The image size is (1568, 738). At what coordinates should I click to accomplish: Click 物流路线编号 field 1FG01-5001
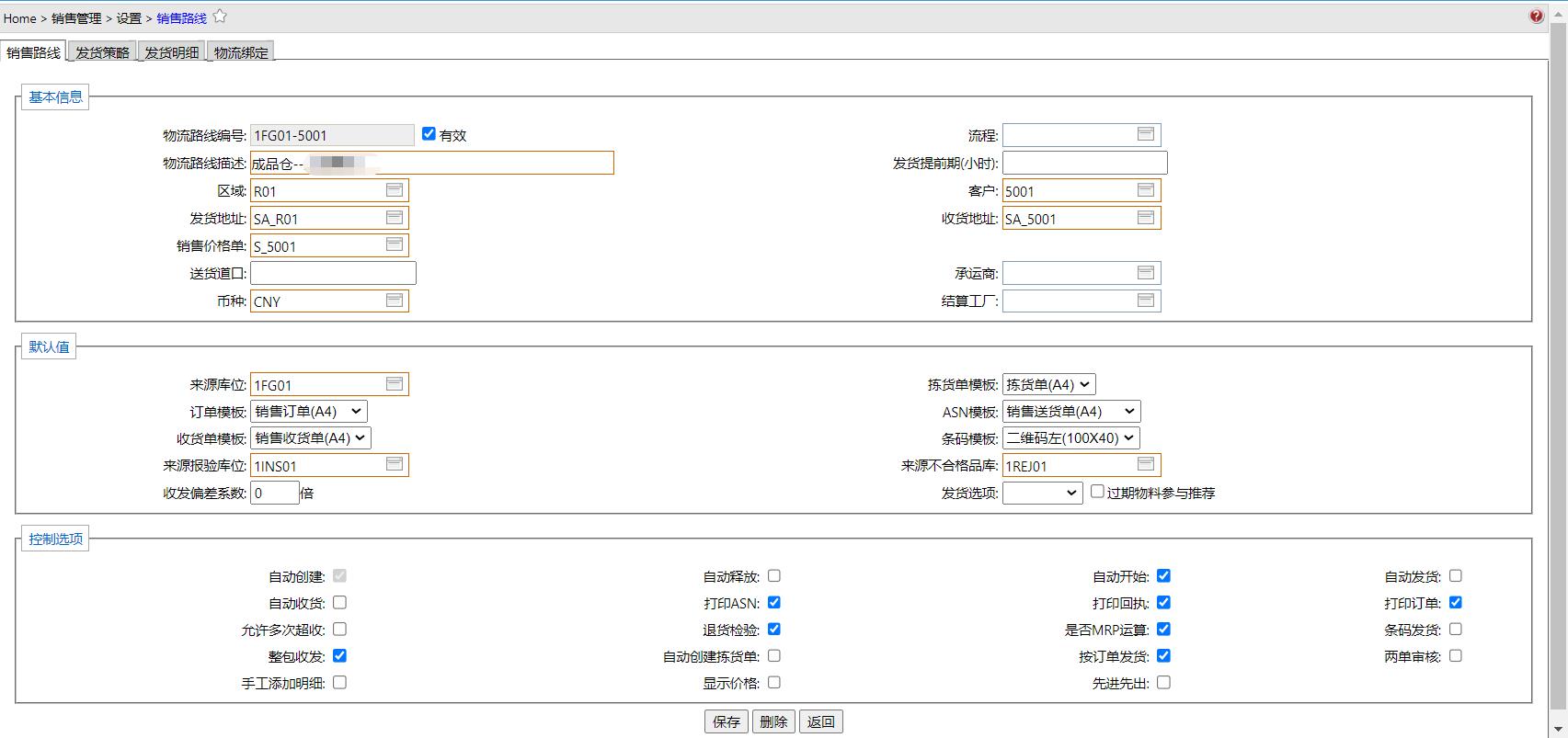332,135
